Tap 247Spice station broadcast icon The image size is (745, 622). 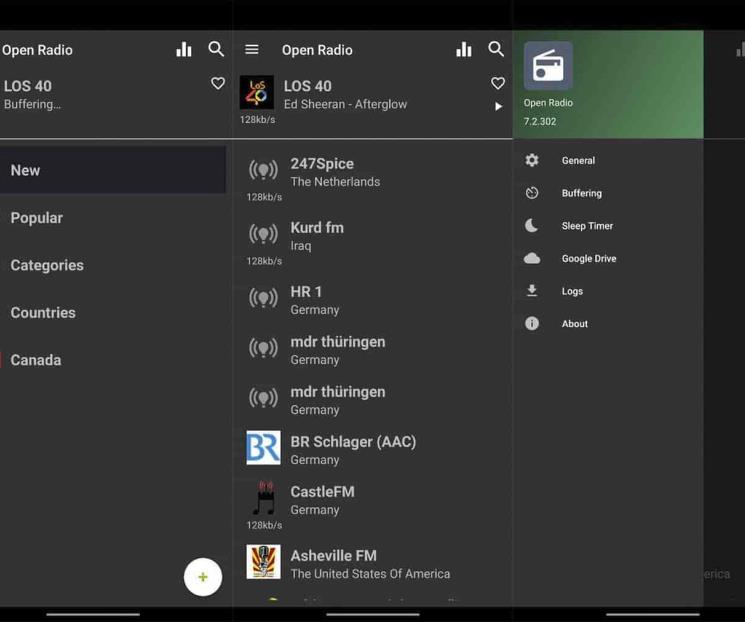coord(263,170)
